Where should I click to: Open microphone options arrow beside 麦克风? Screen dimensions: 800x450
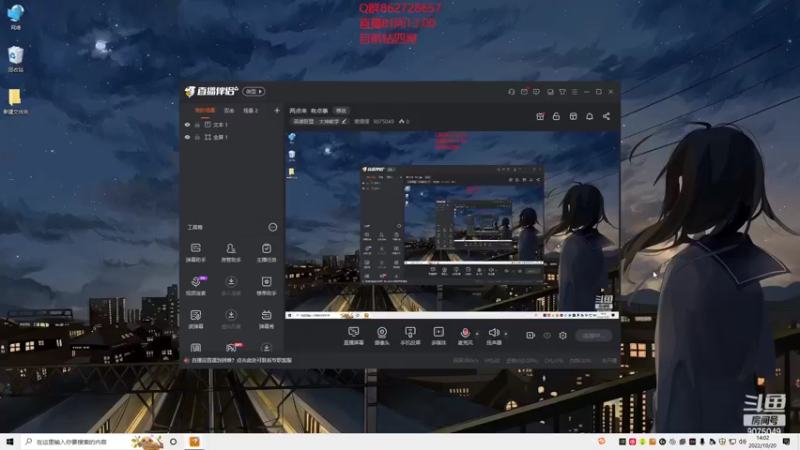(477, 334)
